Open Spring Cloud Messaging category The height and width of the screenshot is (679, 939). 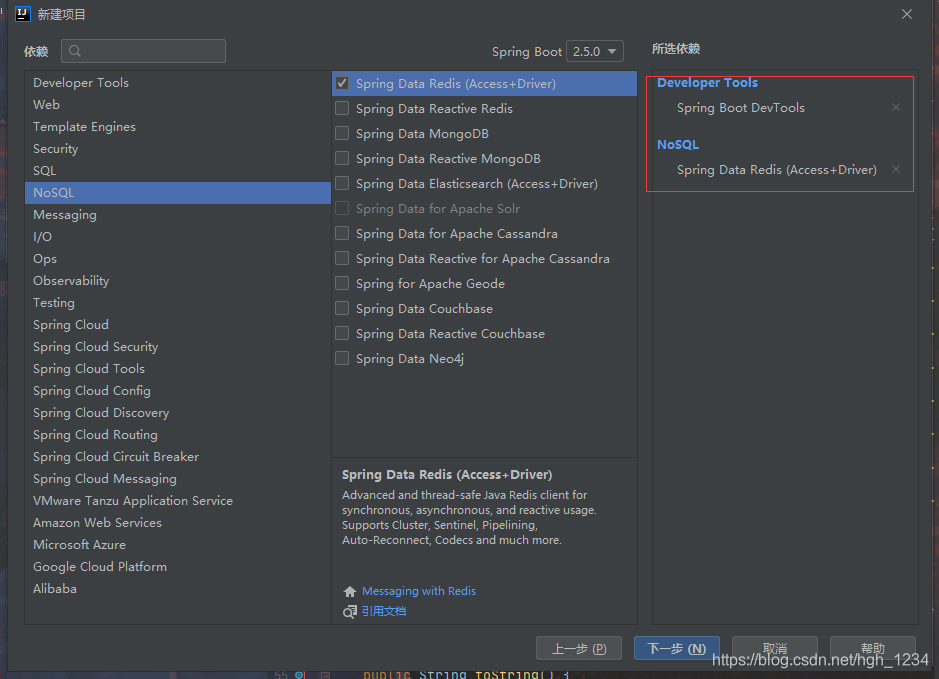pos(178,479)
